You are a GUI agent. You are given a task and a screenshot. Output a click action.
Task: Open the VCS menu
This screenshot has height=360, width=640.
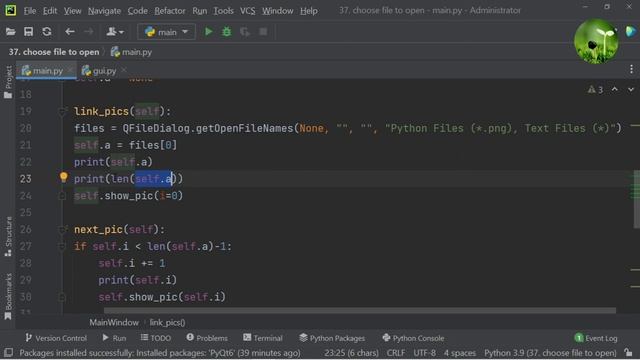[247, 11]
